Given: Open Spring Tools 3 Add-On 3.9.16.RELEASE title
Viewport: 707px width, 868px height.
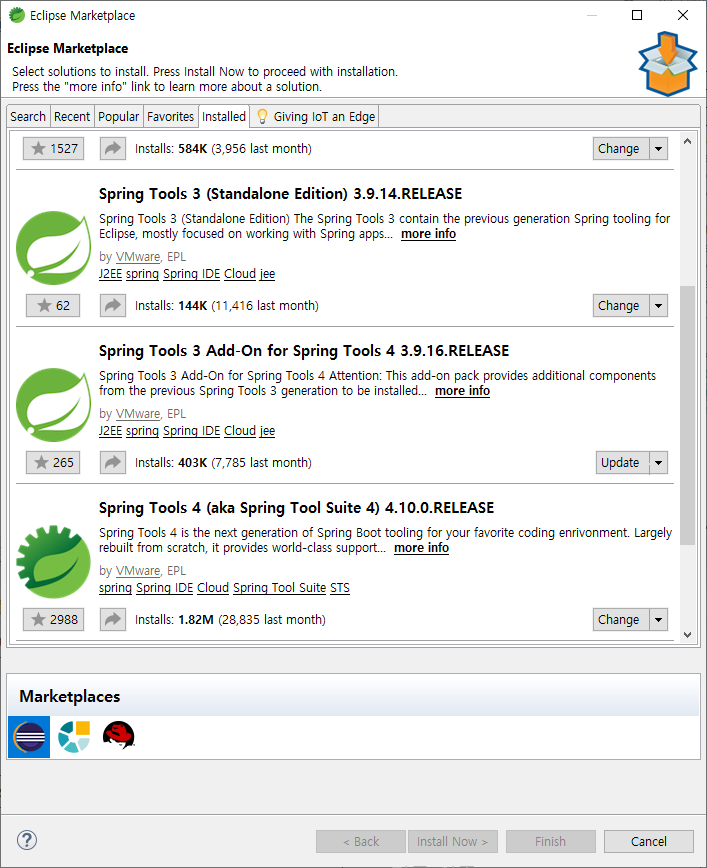Looking at the screenshot, I should [304, 351].
